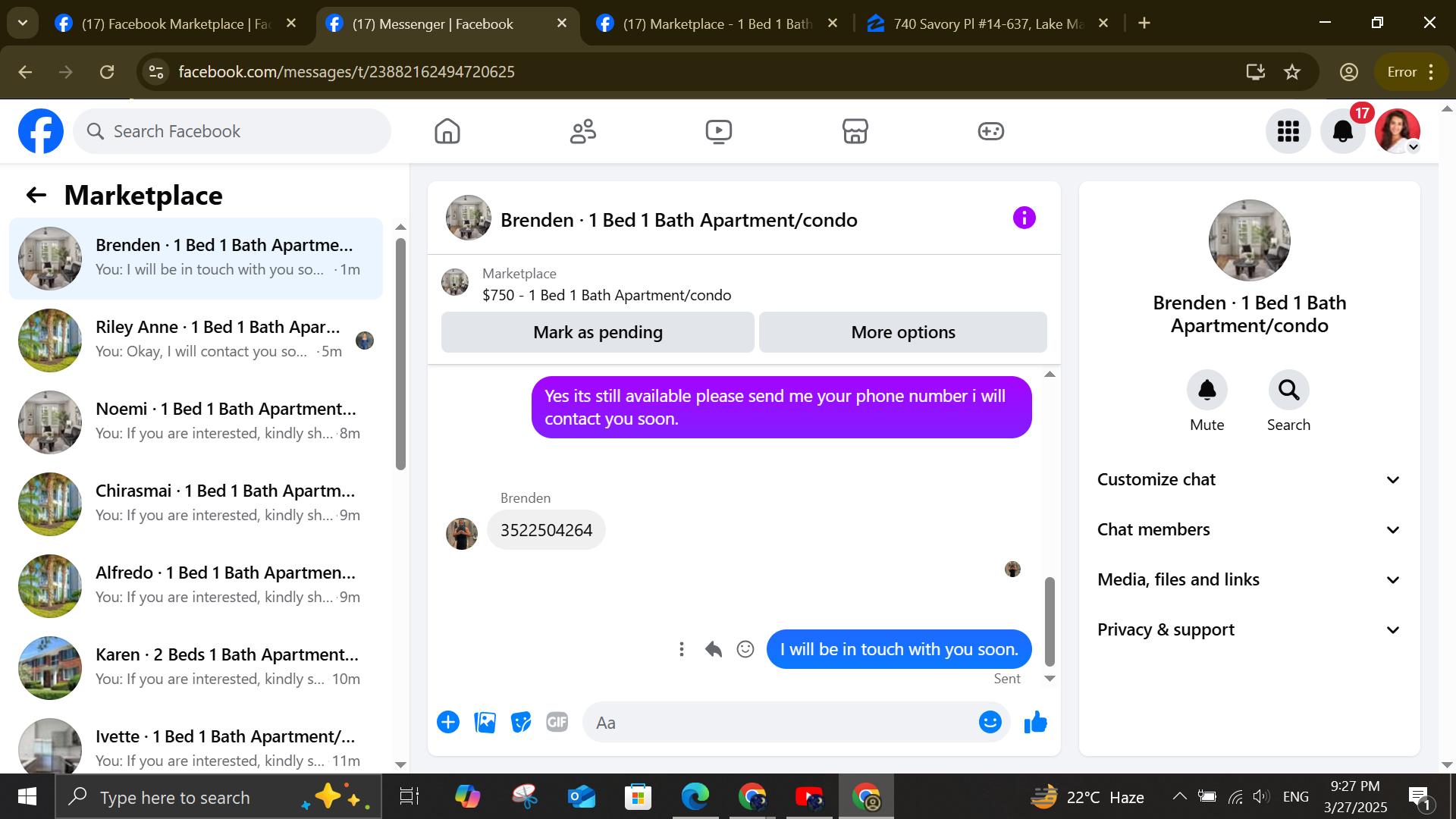Open the apps grid menu icon

(x=1288, y=131)
